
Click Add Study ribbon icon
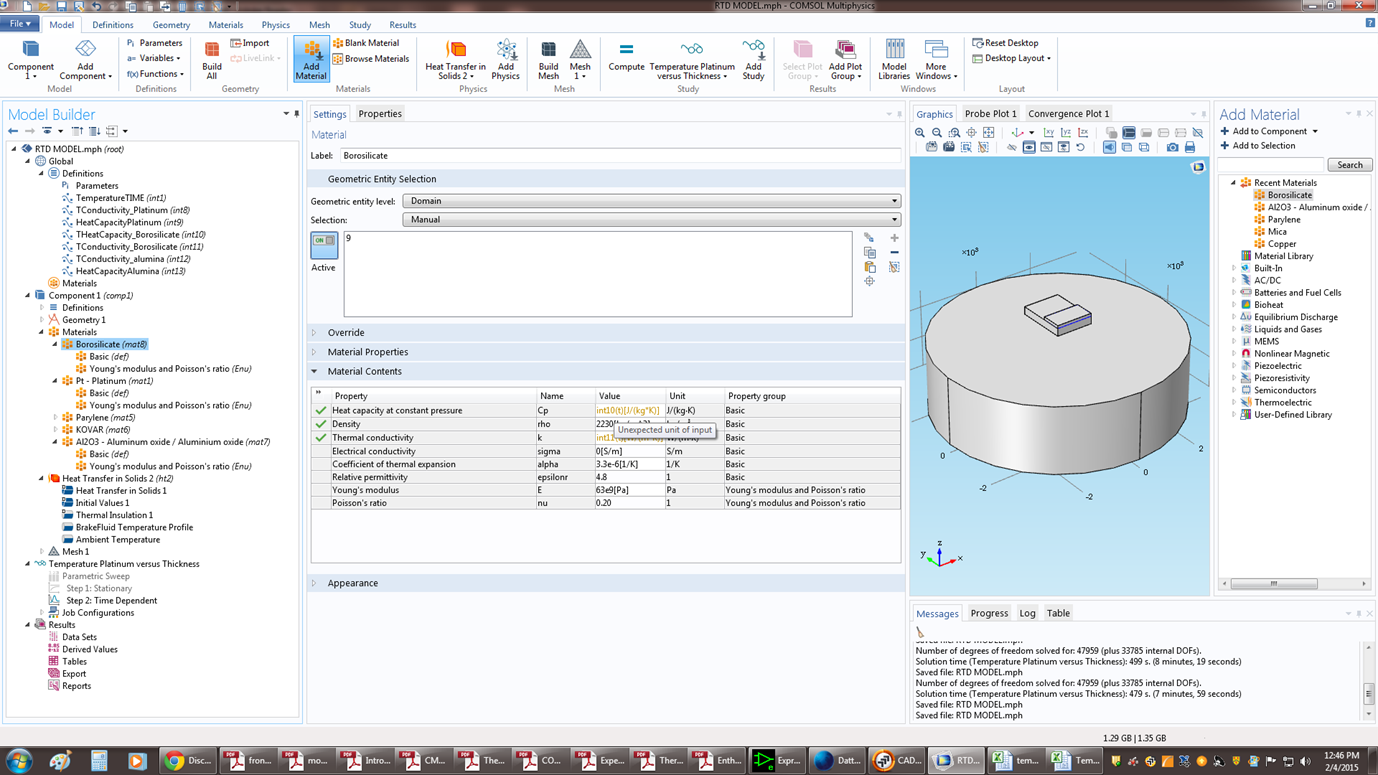click(753, 60)
